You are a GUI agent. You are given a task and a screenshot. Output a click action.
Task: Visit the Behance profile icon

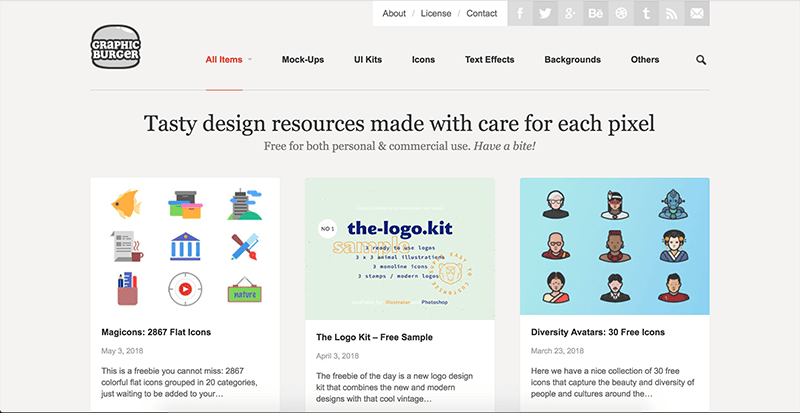point(596,13)
